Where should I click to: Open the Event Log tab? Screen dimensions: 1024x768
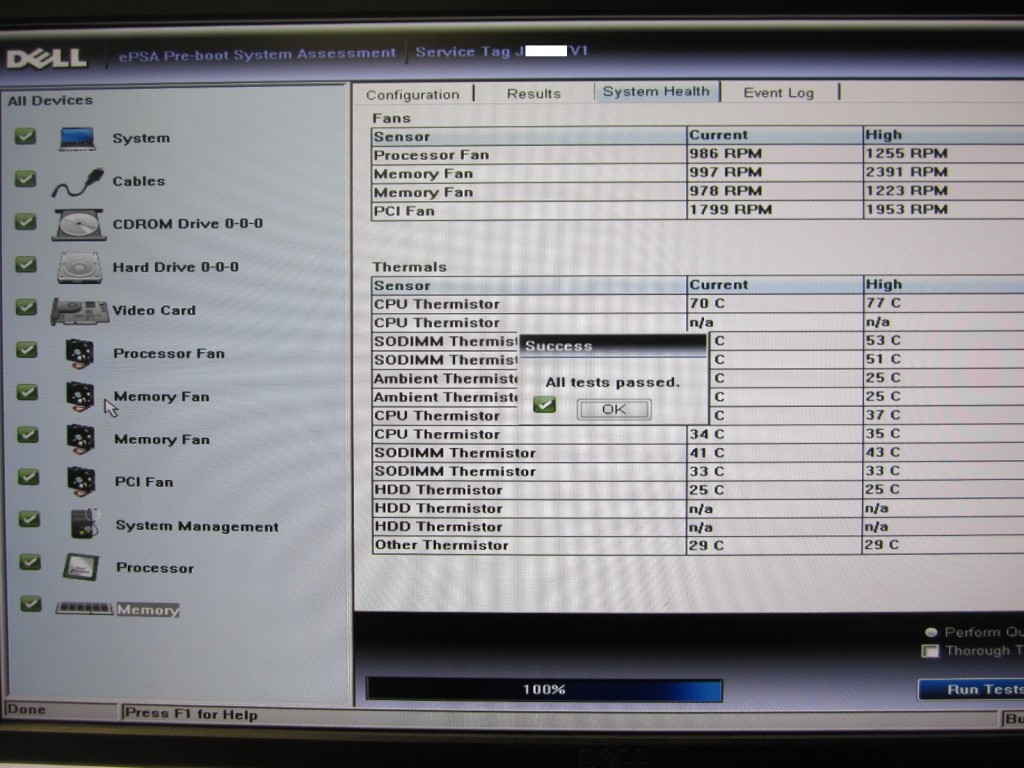[x=778, y=93]
